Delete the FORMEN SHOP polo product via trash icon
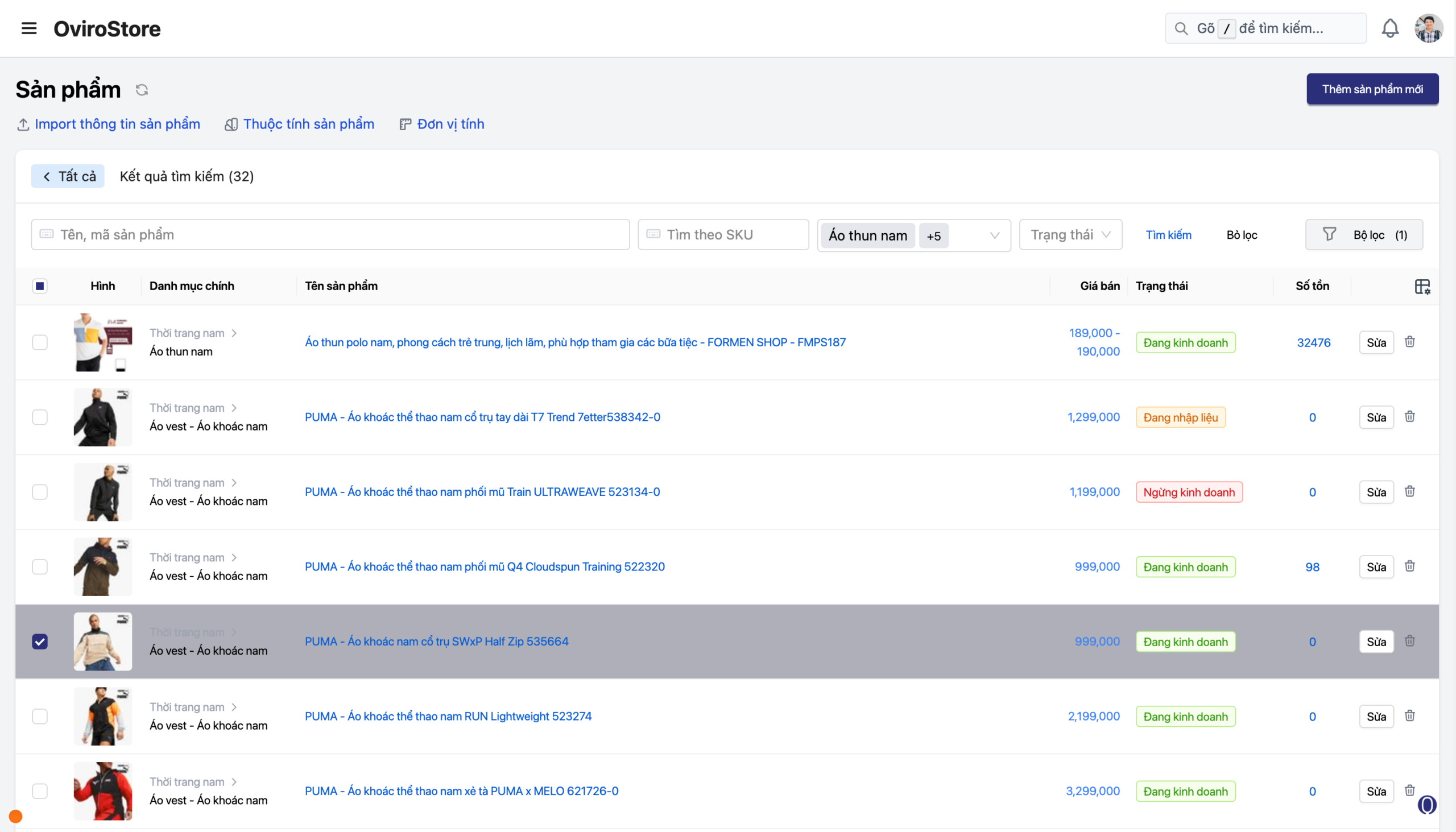1456x832 pixels. pyautogui.click(x=1410, y=342)
